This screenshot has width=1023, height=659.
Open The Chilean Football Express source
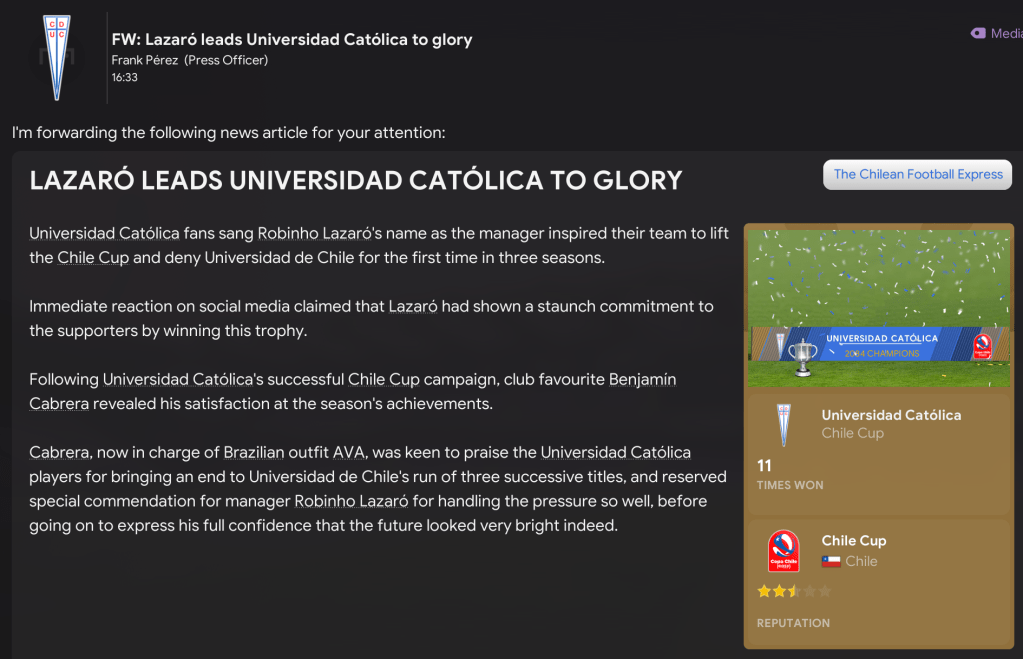pyautogui.click(x=917, y=174)
